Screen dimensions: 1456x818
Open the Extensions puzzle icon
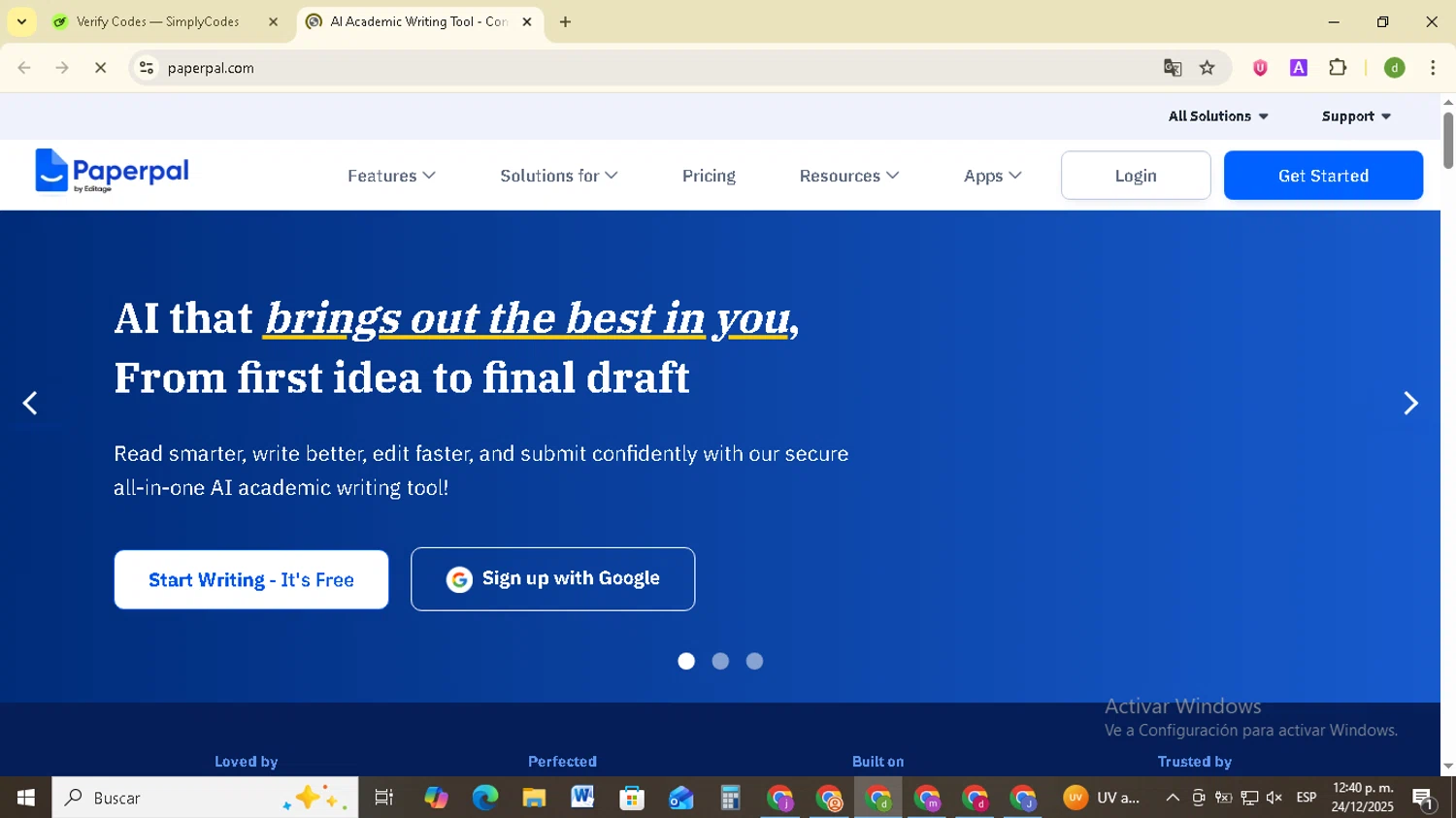pos(1338,68)
